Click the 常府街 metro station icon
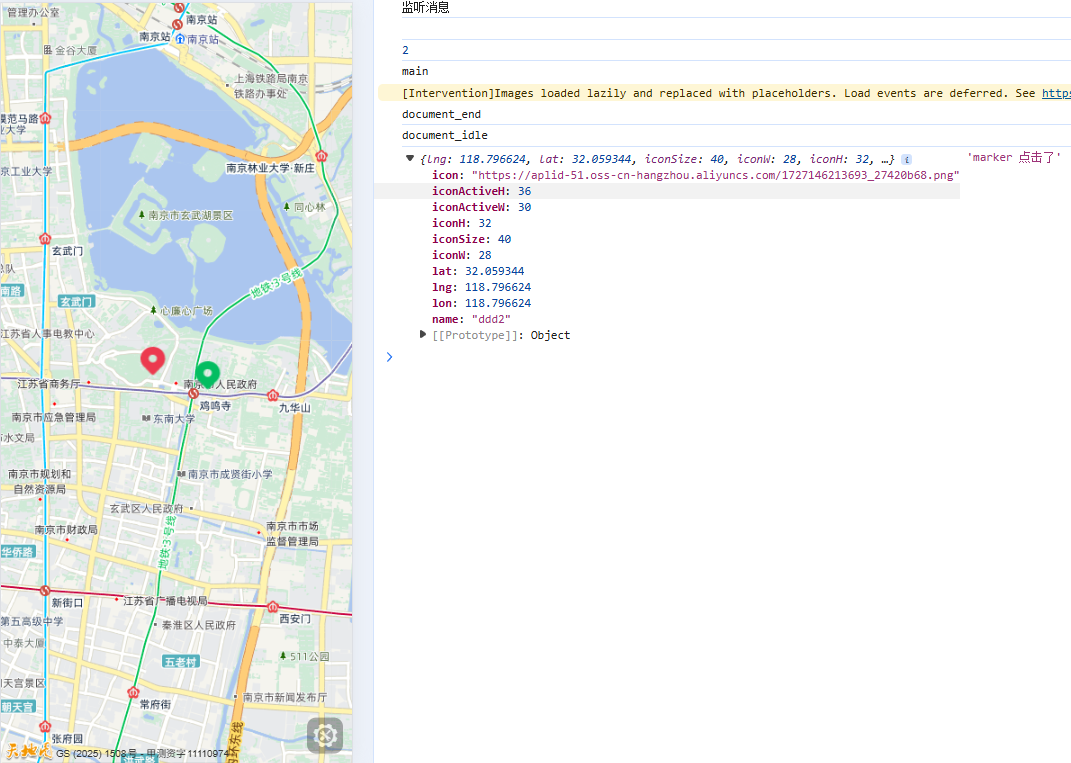Screen dimensions: 1071x763 point(133,692)
